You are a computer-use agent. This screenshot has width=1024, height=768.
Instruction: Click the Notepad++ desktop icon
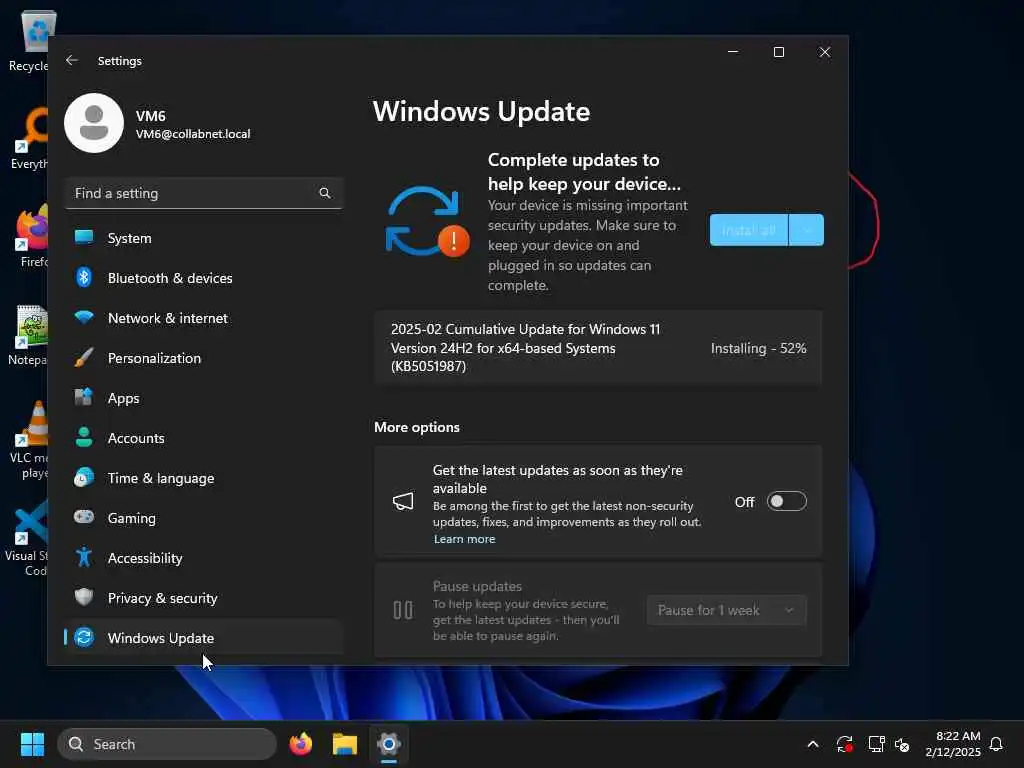point(29,334)
